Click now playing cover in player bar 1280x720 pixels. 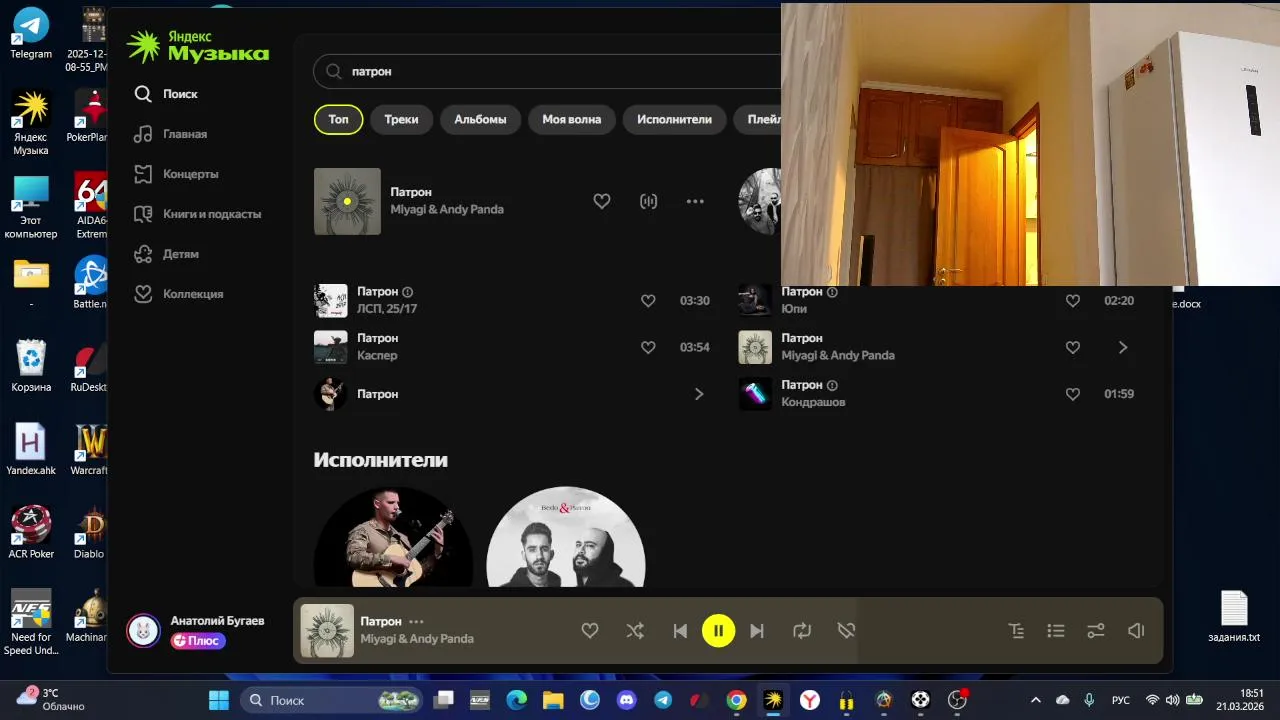click(x=327, y=631)
